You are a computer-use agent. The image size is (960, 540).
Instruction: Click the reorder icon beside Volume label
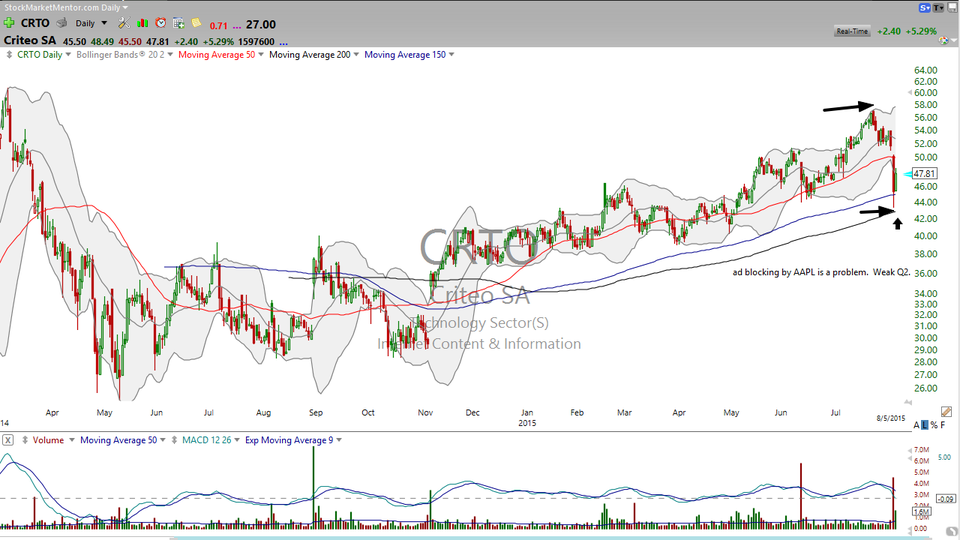pos(25,440)
